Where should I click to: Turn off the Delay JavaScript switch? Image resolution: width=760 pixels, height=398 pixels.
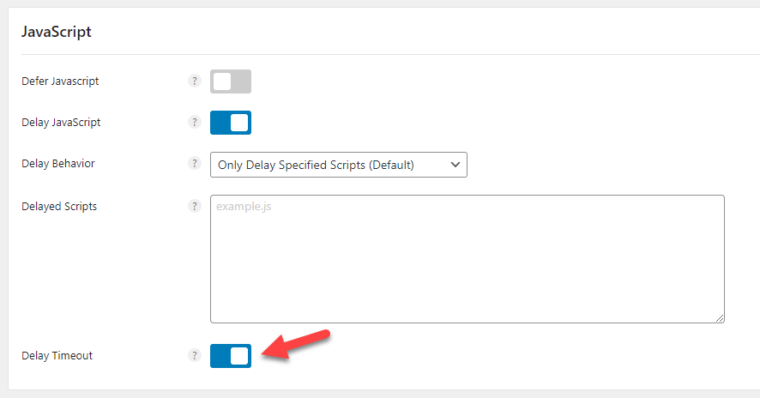click(231, 123)
